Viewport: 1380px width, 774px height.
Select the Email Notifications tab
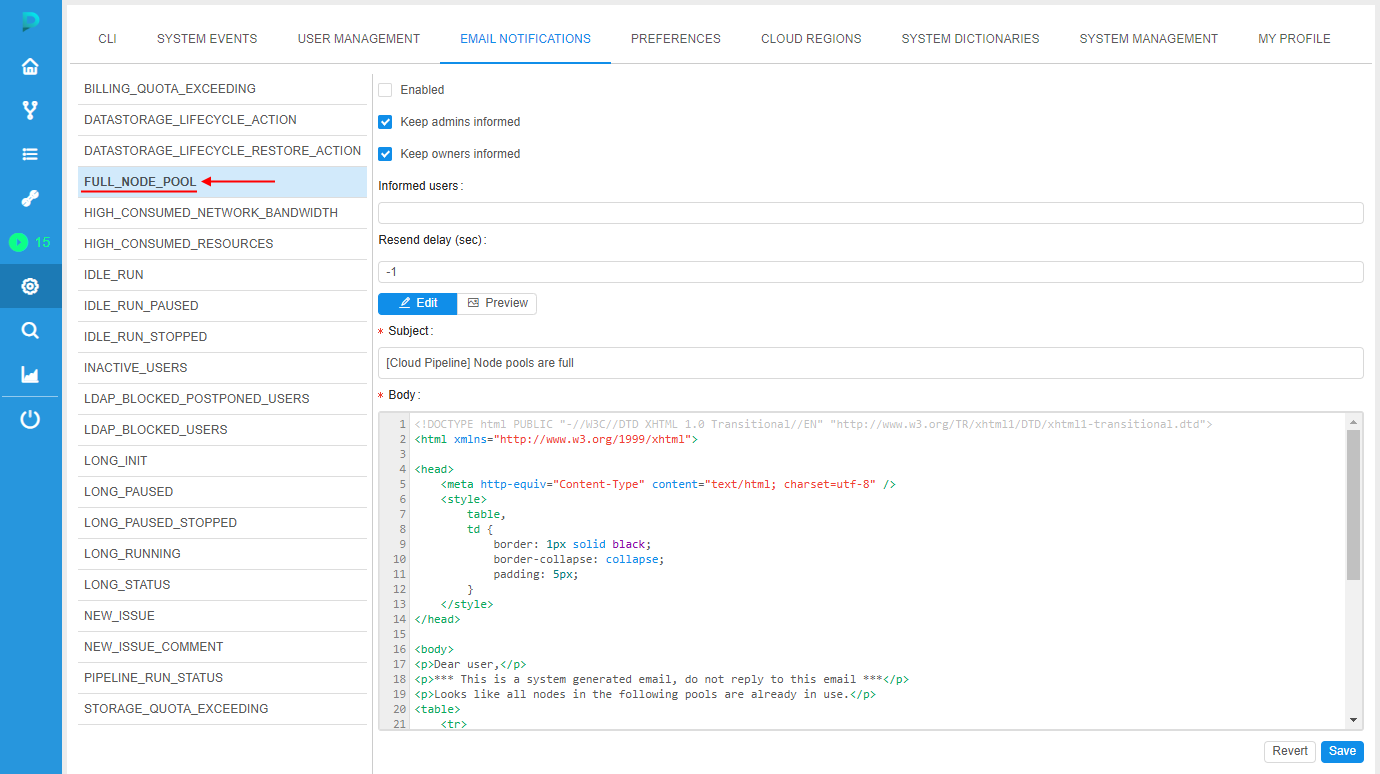(525, 39)
